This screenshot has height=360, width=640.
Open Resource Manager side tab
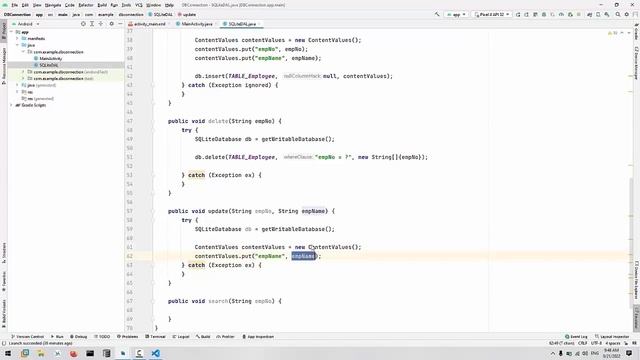4,65
